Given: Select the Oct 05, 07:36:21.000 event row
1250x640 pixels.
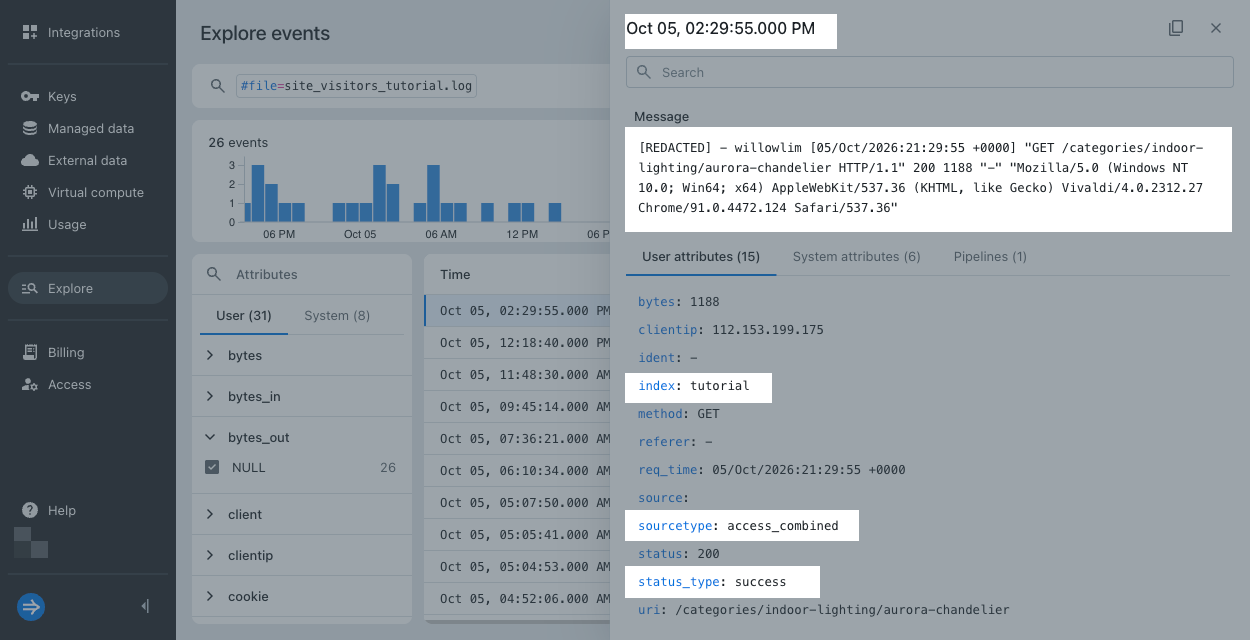Looking at the screenshot, I should tap(517, 439).
